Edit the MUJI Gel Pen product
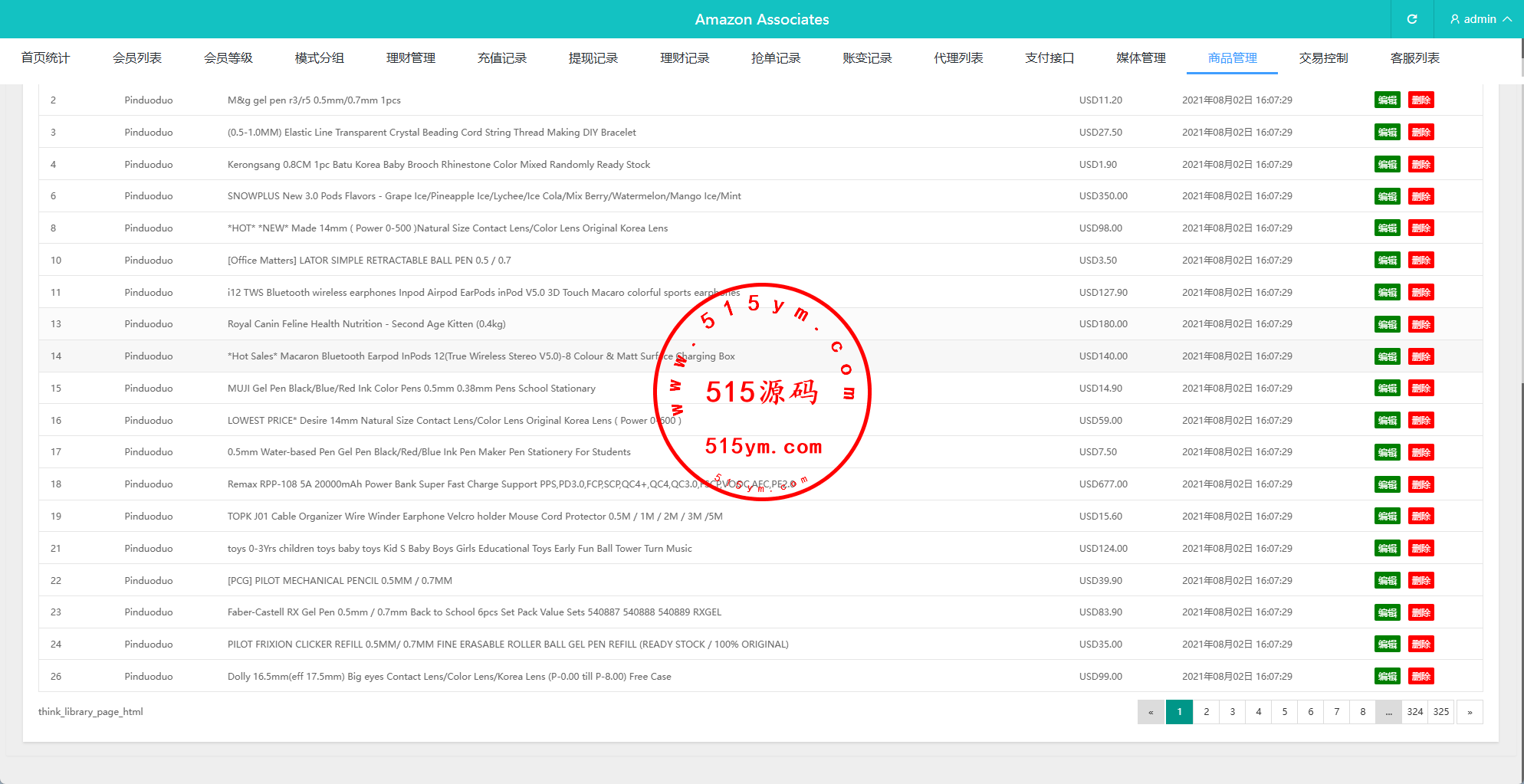This screenshot has width=1524, height=784. [x=1387, y=389]
